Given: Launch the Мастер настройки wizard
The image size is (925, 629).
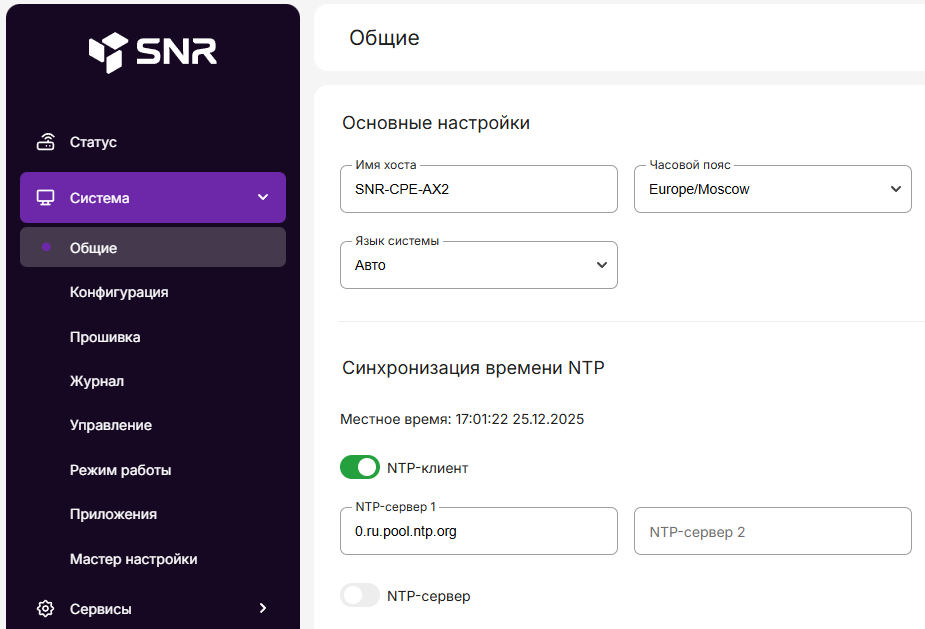Looking at the screenshot, I should point(133,559).
